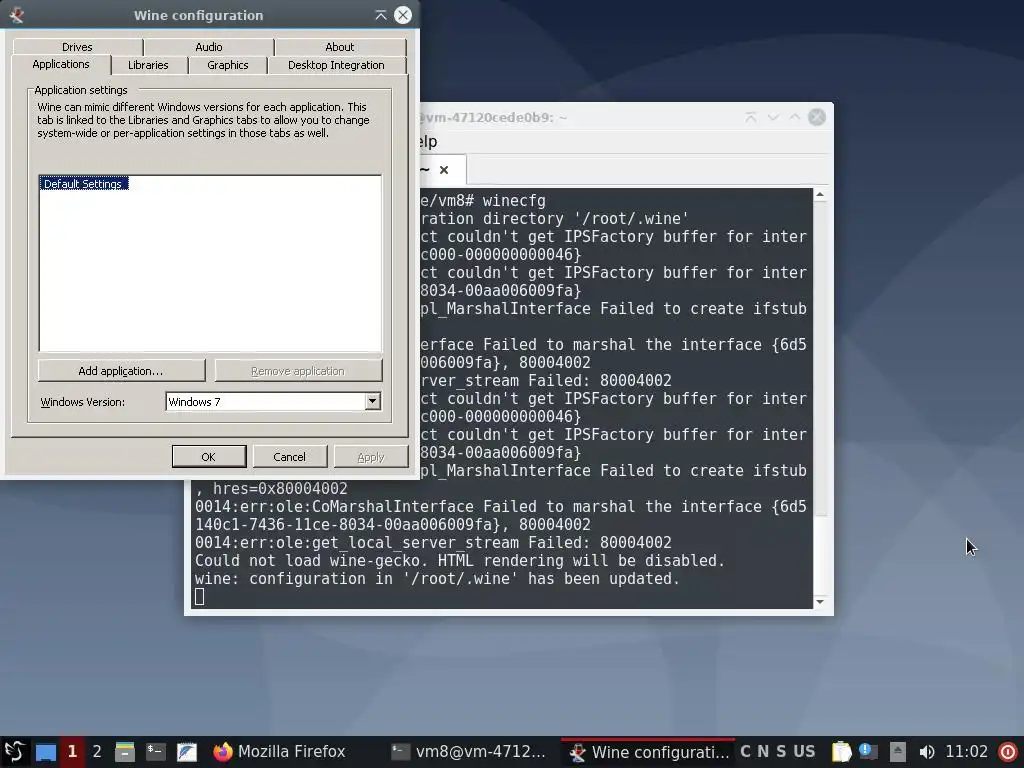The image size is (1024, 768).
Task: Click the terminal scrollbar down arrow
Action: [x=820, y=601]
